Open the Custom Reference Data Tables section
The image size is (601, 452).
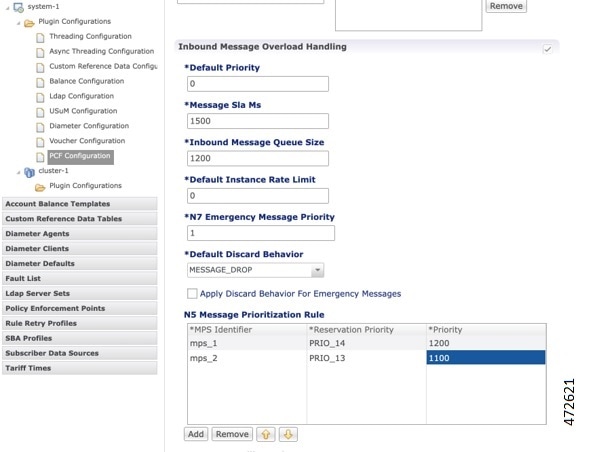(64, 218)
